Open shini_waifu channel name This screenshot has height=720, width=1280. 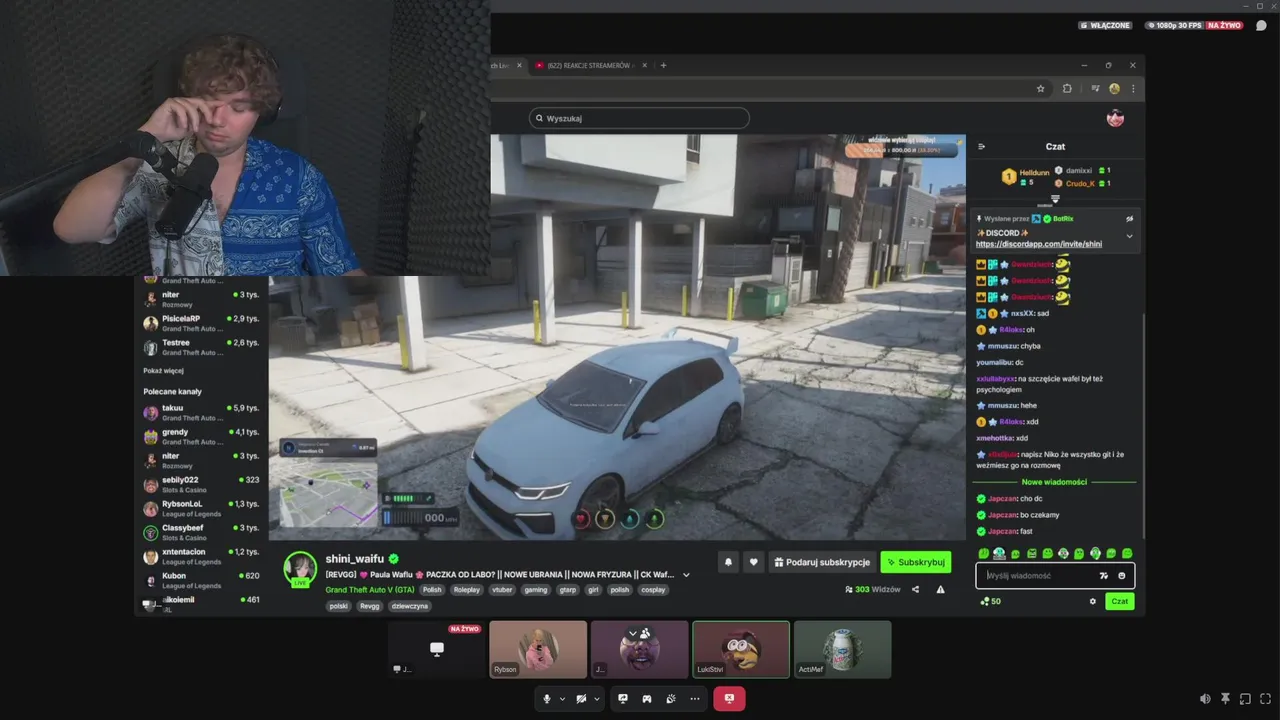tap(355, 559)
